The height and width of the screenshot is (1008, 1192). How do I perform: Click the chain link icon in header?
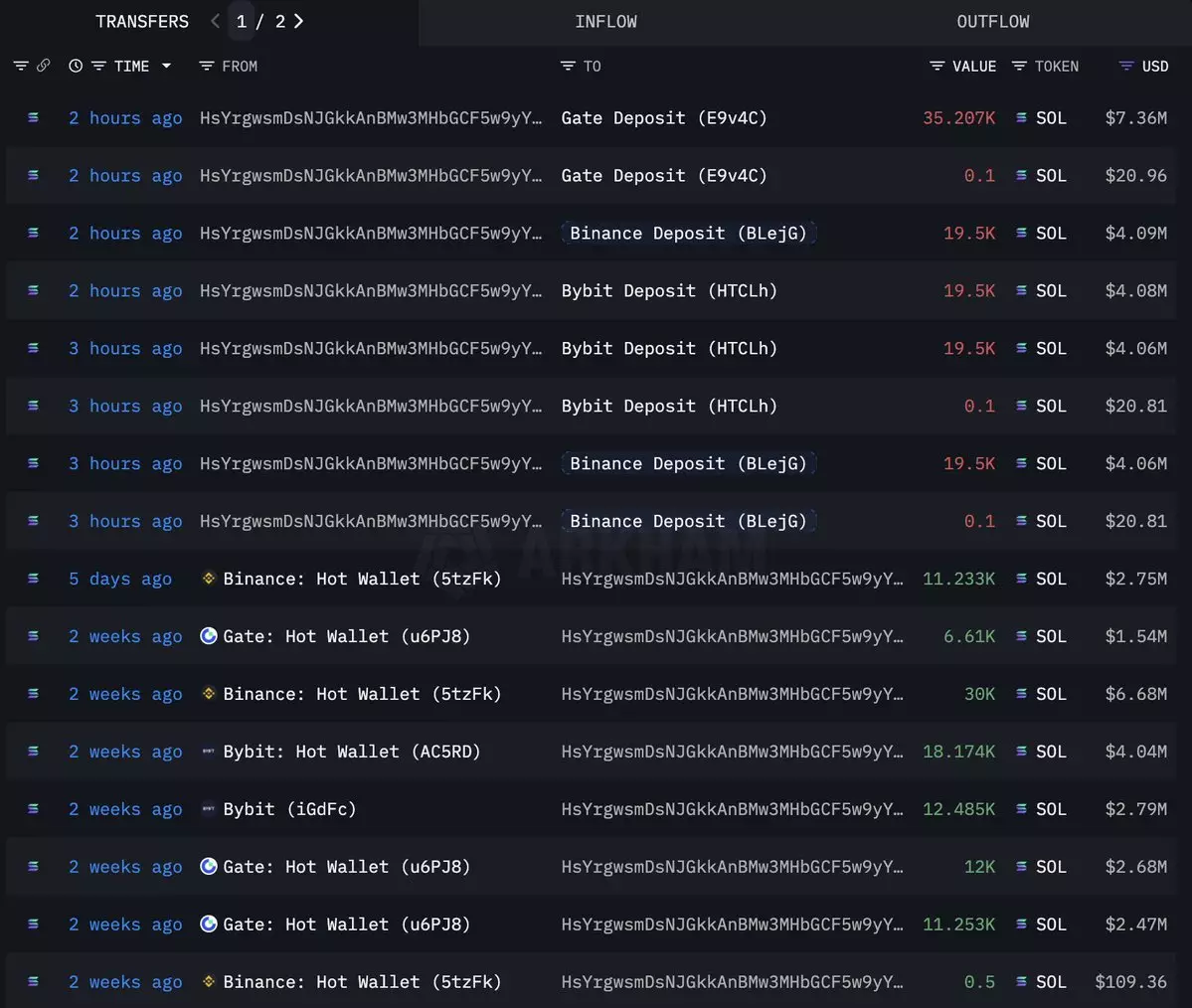[43, 66]
